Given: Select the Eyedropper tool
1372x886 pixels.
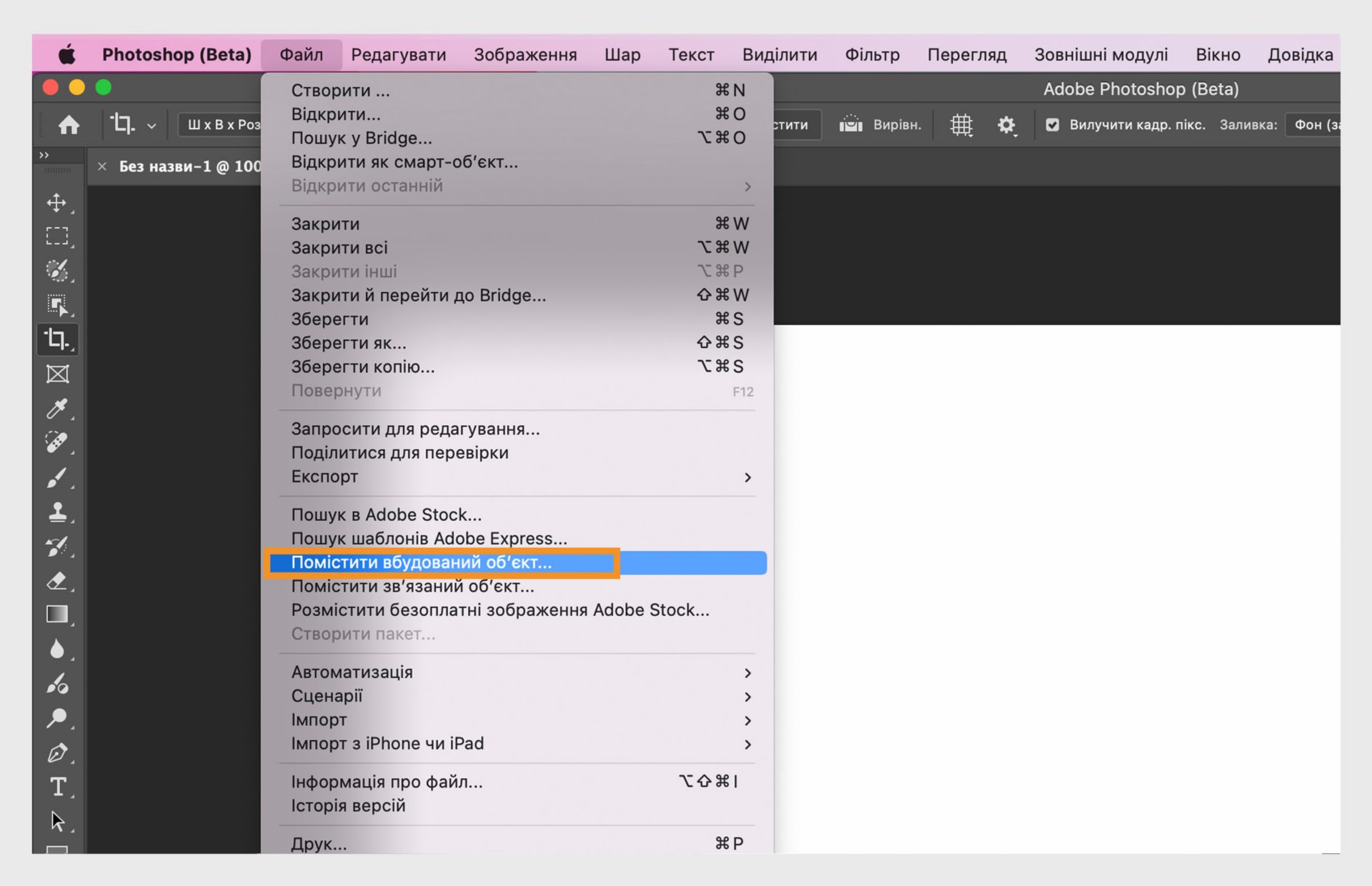Looking at the screenshot, I should (x=57, y=408).
